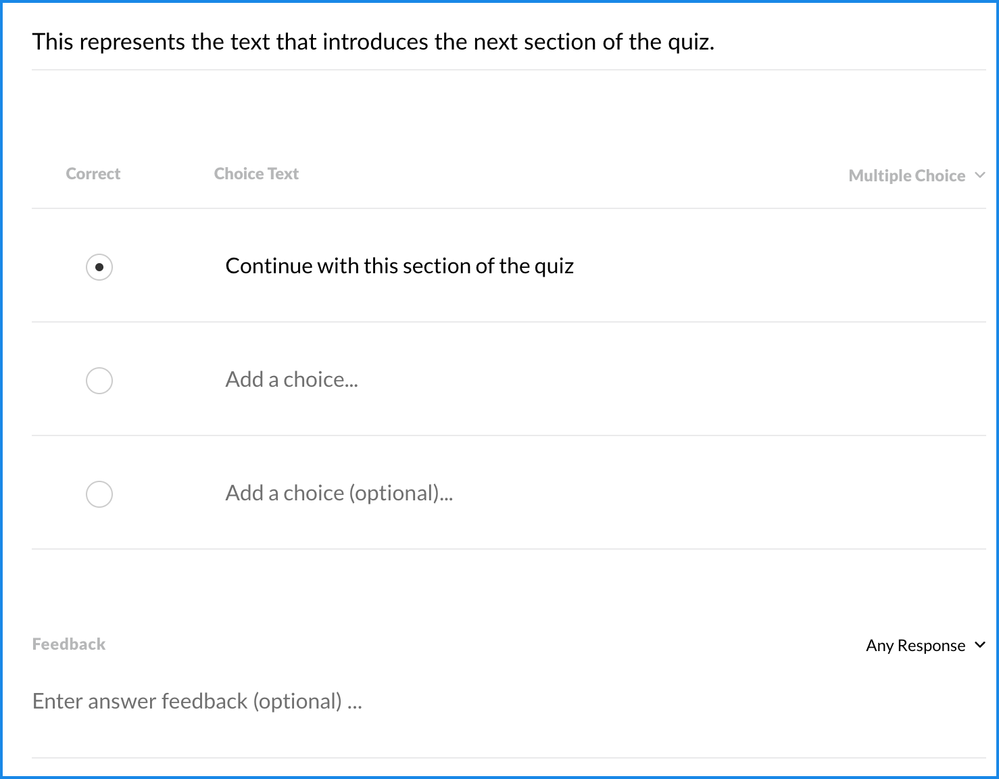Image resolution: width=999 pixels, height=779 pixels.
Task: Click the 'Feedback' section label
Action: click(x=68, y=644)
